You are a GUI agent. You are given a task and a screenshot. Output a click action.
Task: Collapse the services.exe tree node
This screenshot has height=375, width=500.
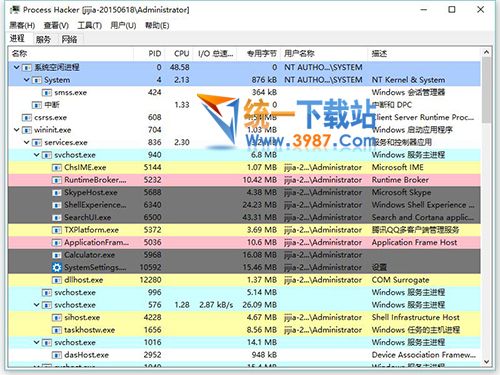click(27, 142)
